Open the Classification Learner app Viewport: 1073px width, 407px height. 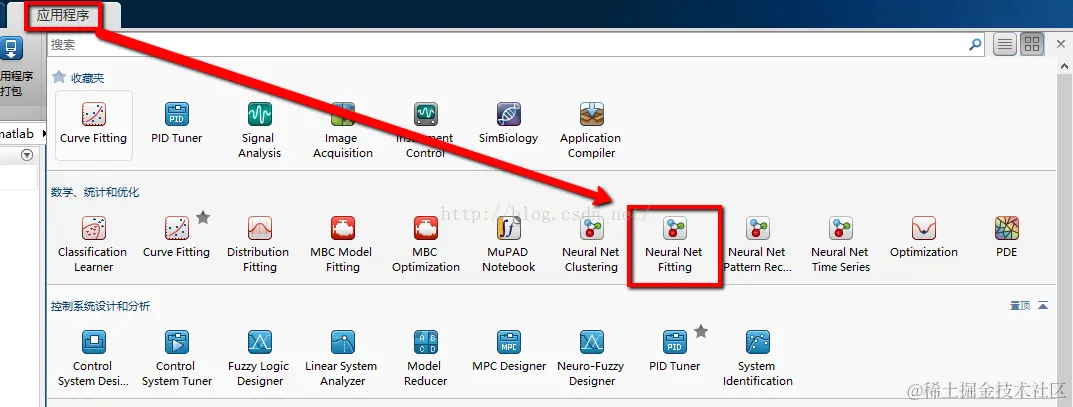(93, 244)
